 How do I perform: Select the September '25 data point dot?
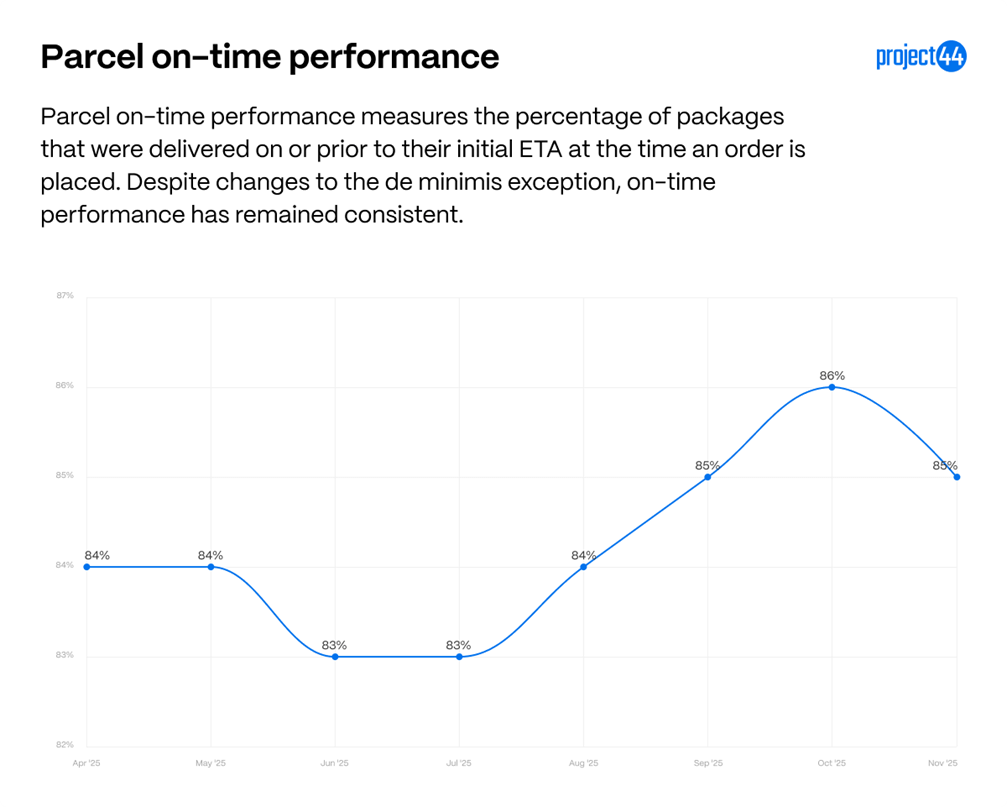(x=708, y=477)
